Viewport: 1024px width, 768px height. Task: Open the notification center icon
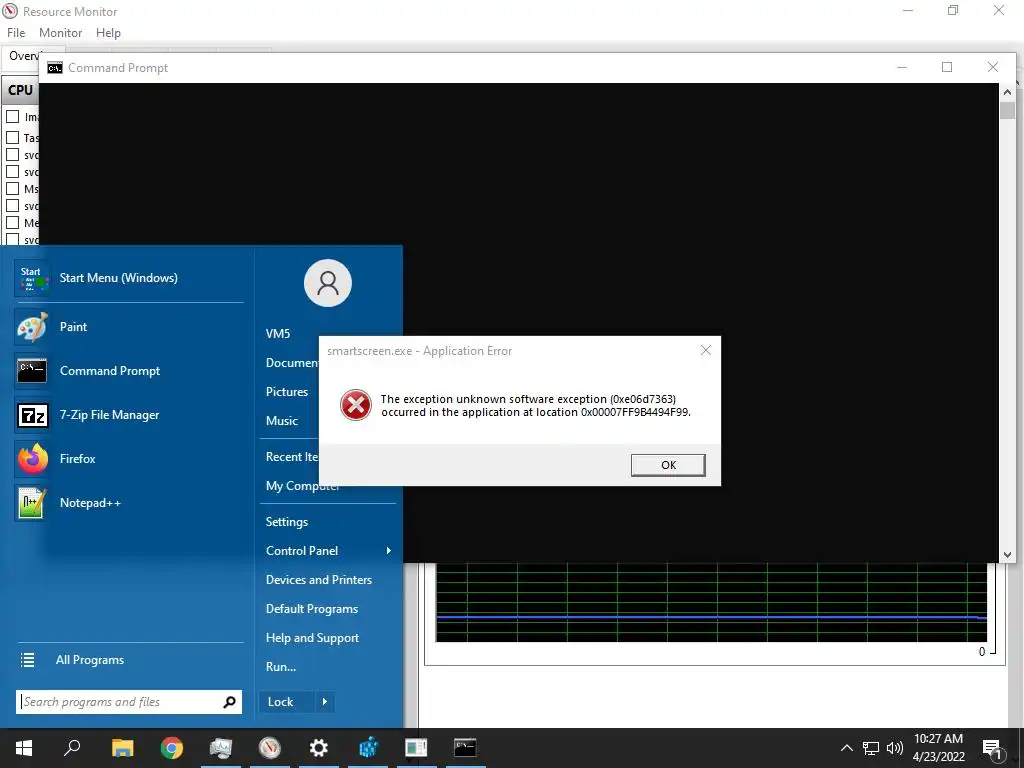993,749
